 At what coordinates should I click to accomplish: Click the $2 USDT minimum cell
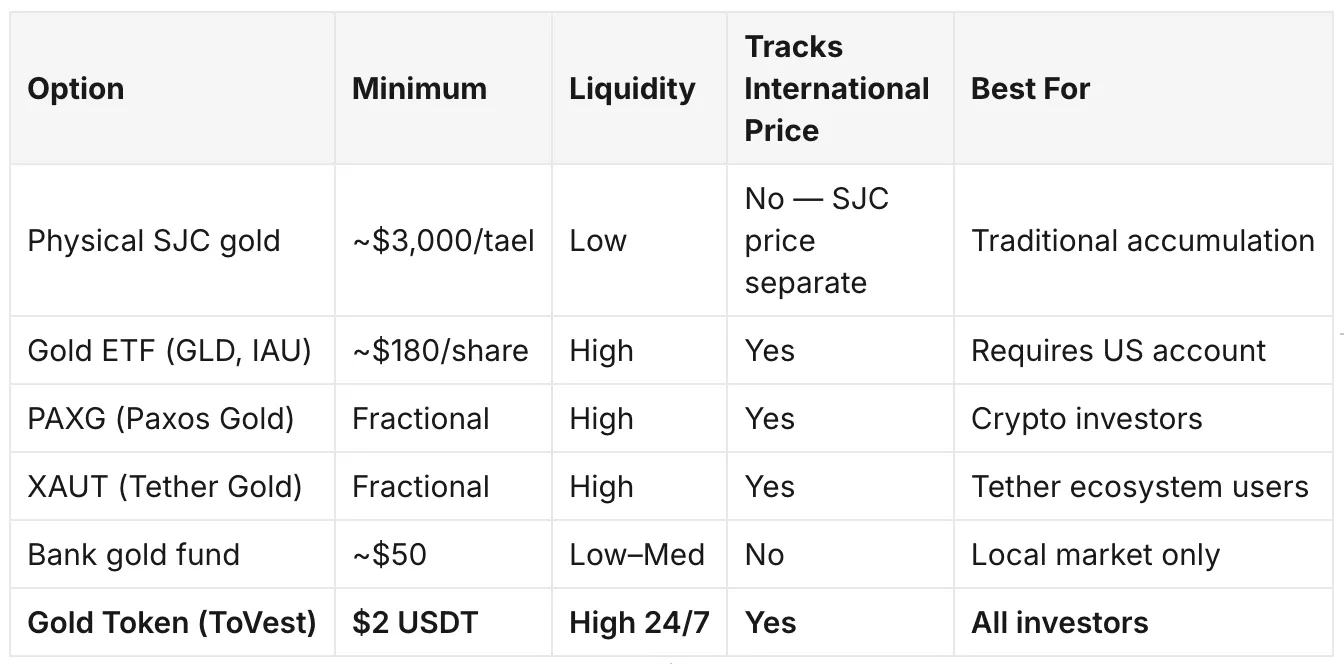pos(415,623)
